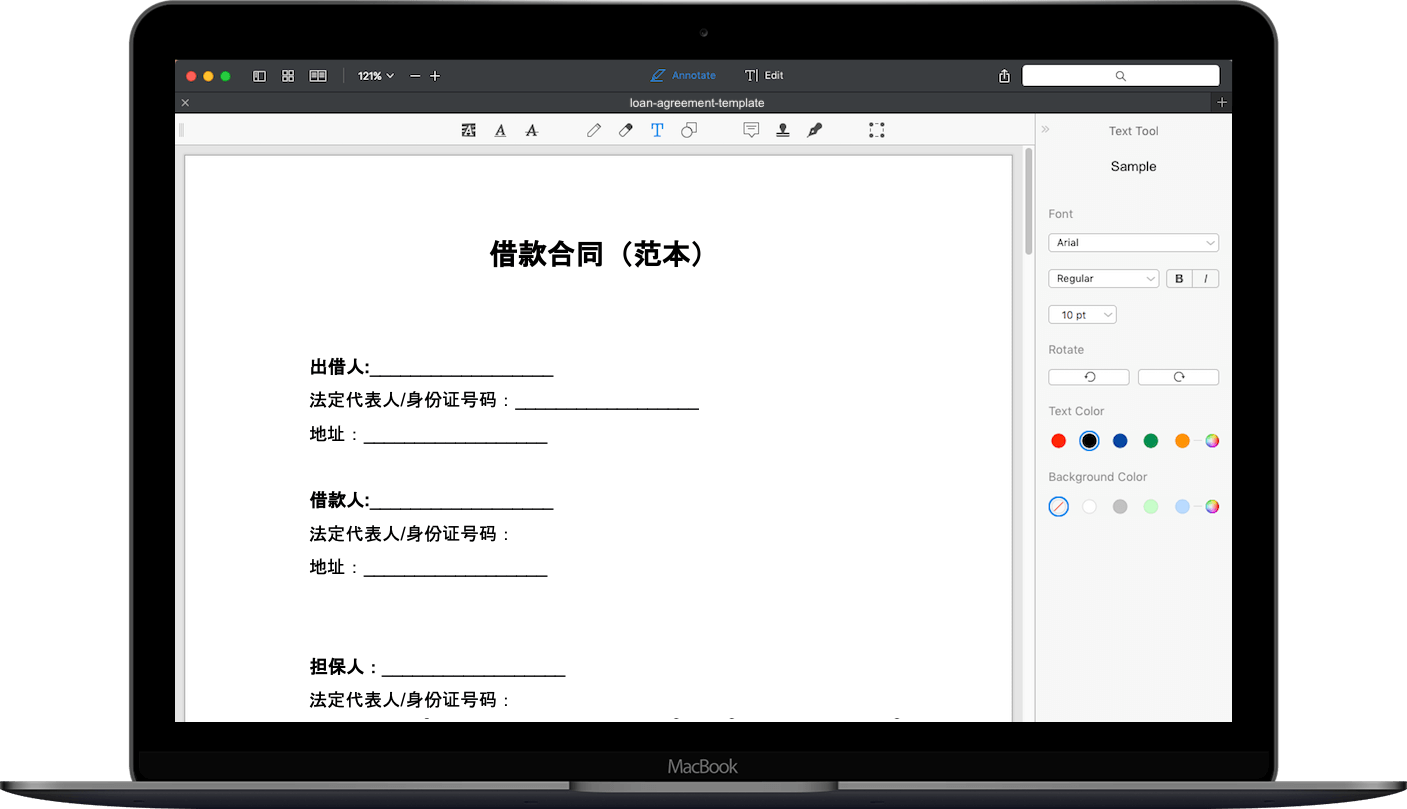Select the area selection tool

click(877, 130)
